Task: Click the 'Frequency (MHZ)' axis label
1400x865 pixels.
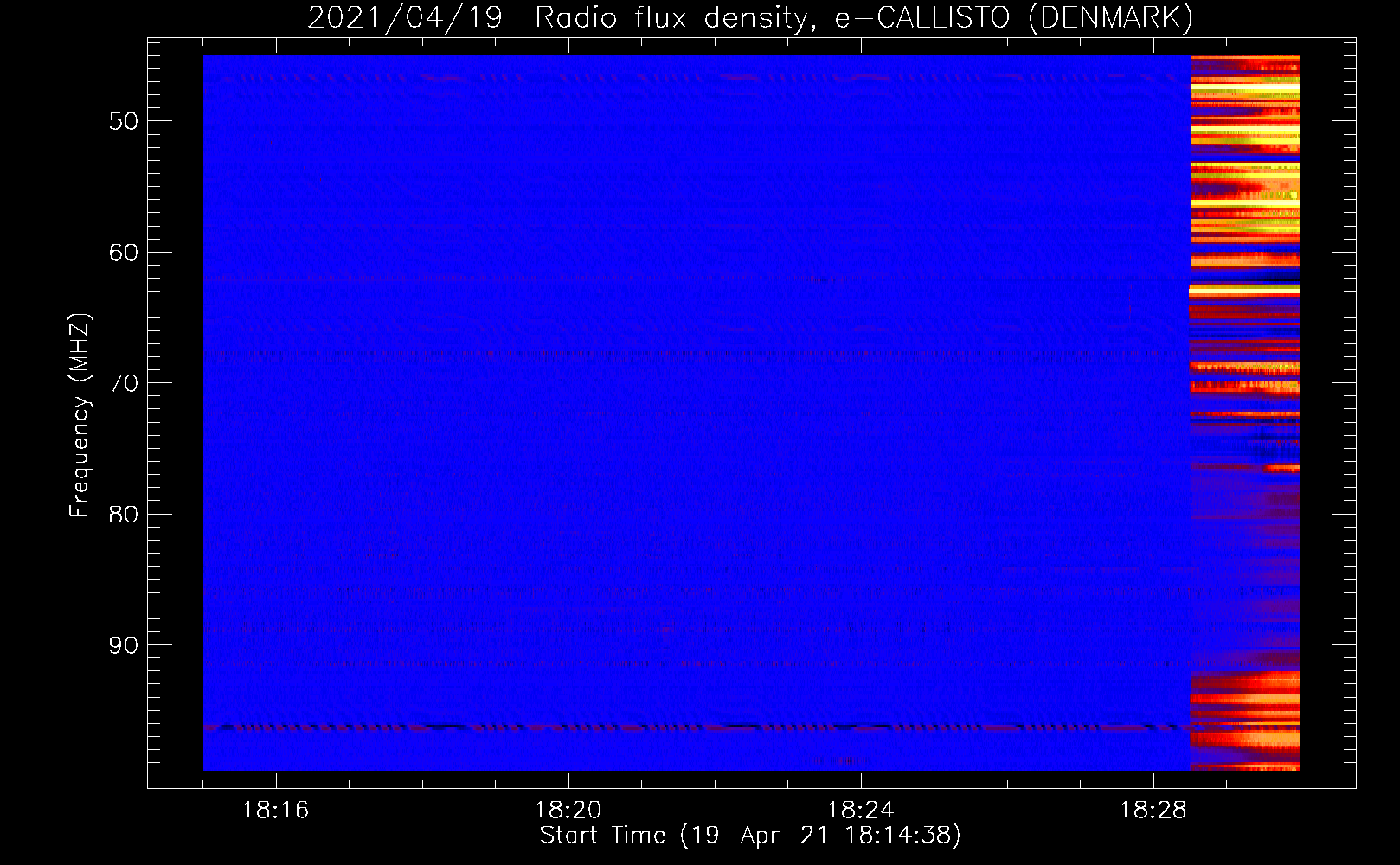Action: click(x=80, y=415)
